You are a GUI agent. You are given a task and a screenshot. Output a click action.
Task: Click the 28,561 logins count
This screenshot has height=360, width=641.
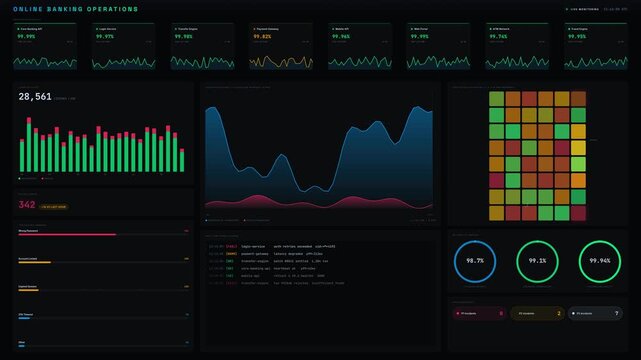35,97
